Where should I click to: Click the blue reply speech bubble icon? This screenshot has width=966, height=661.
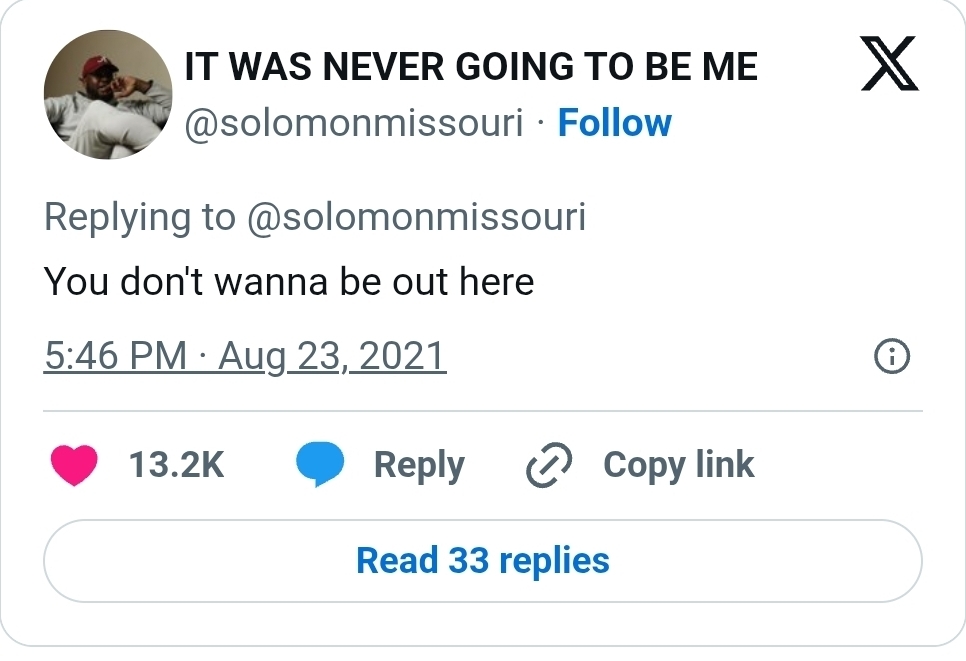pyautogui.click(x=320, y=465)
